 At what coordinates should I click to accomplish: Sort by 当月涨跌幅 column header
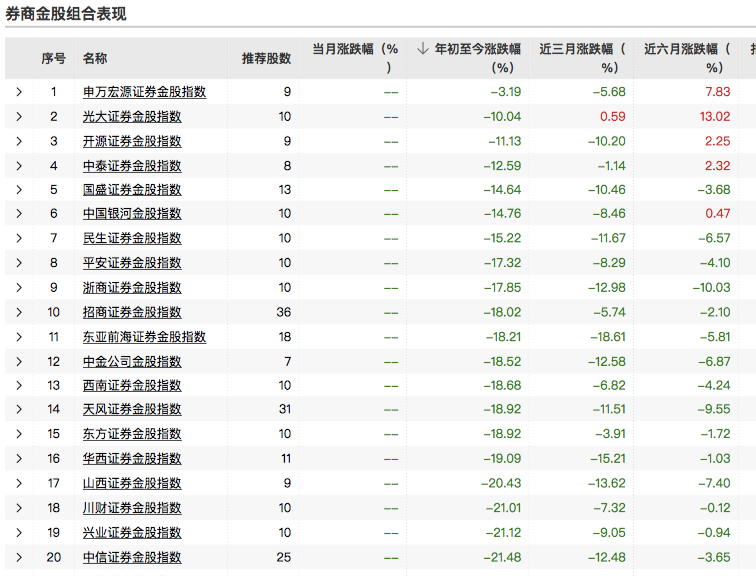[355, 58]
